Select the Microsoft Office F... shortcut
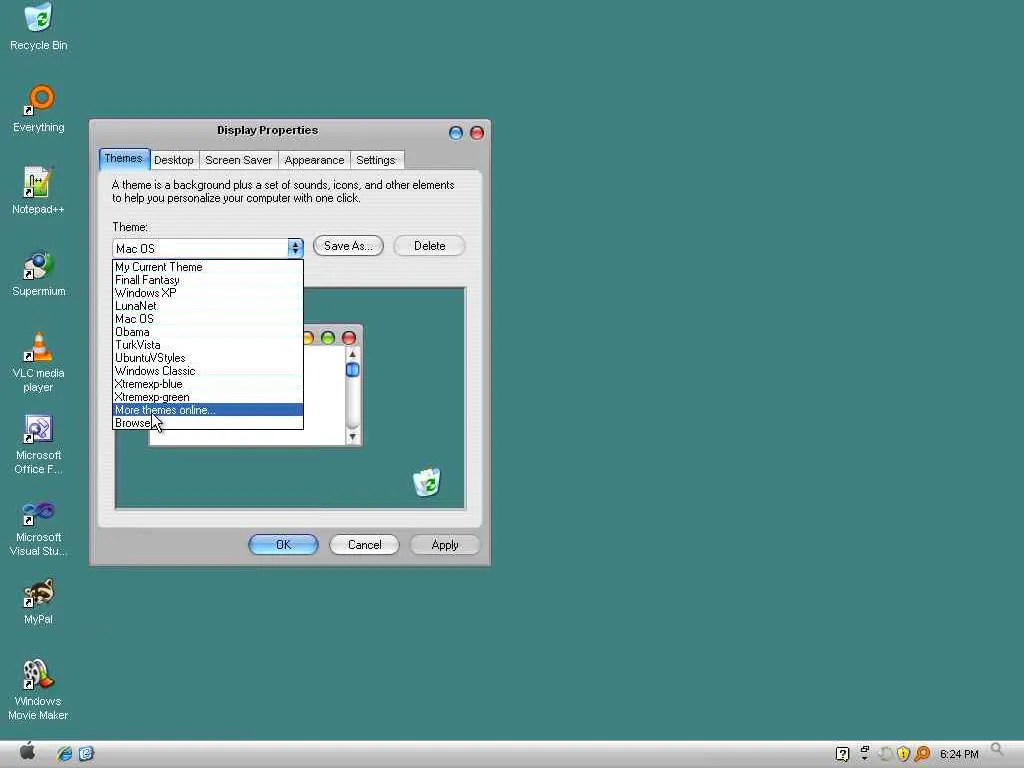 pyautogui.click(x=39, y=444)
